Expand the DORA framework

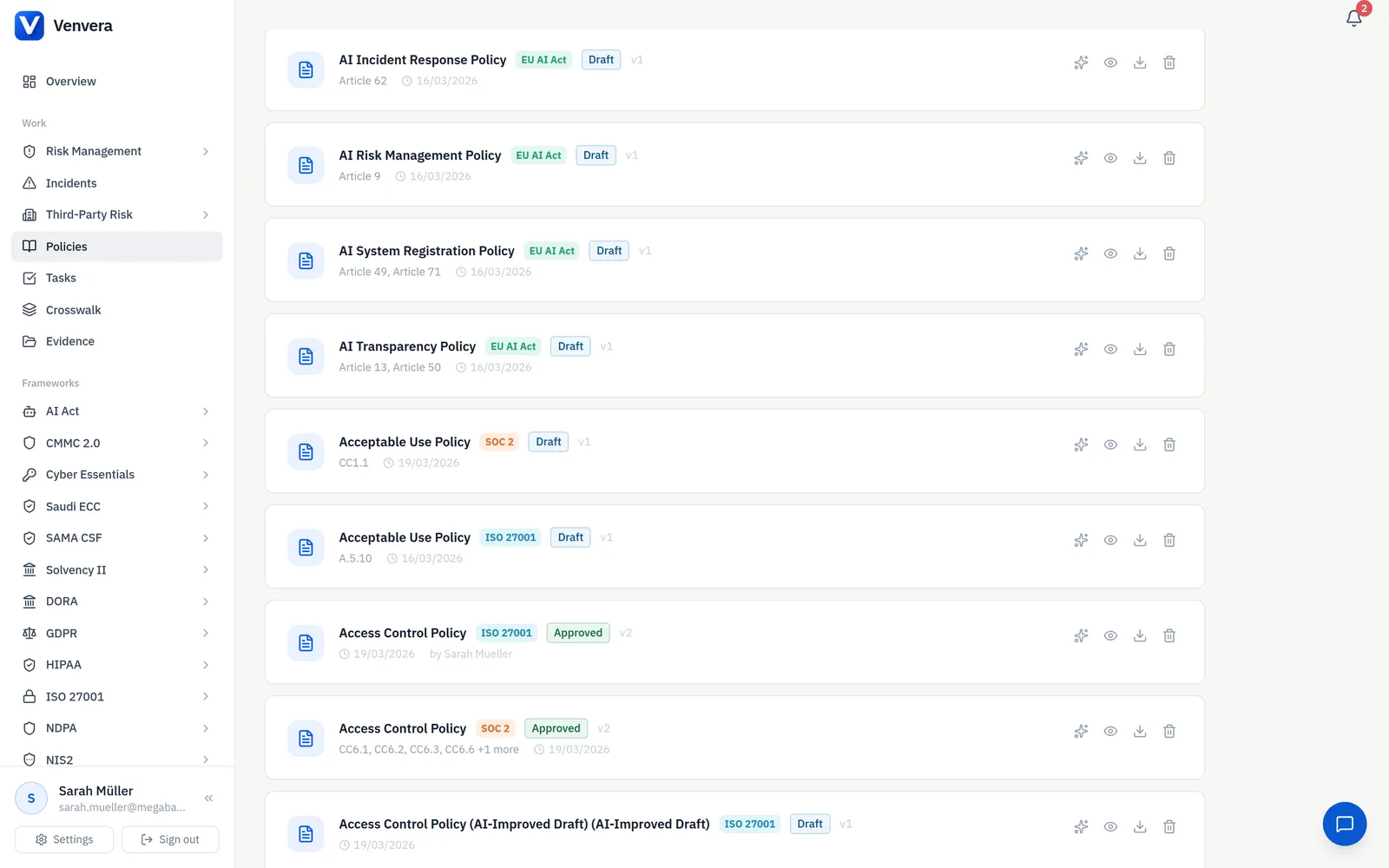click(206, 602)
